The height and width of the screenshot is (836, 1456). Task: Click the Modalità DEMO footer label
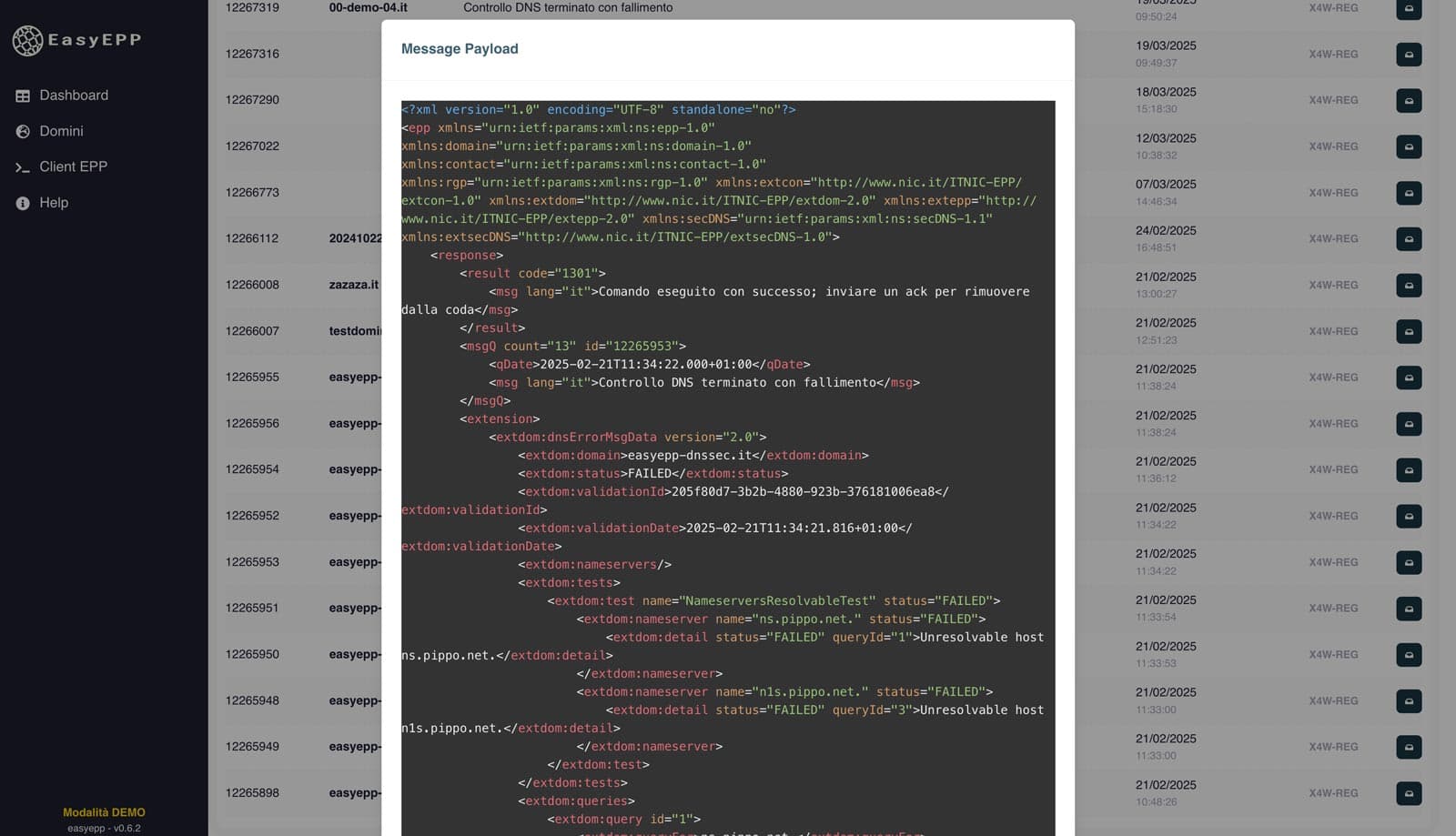click(105, 812)
